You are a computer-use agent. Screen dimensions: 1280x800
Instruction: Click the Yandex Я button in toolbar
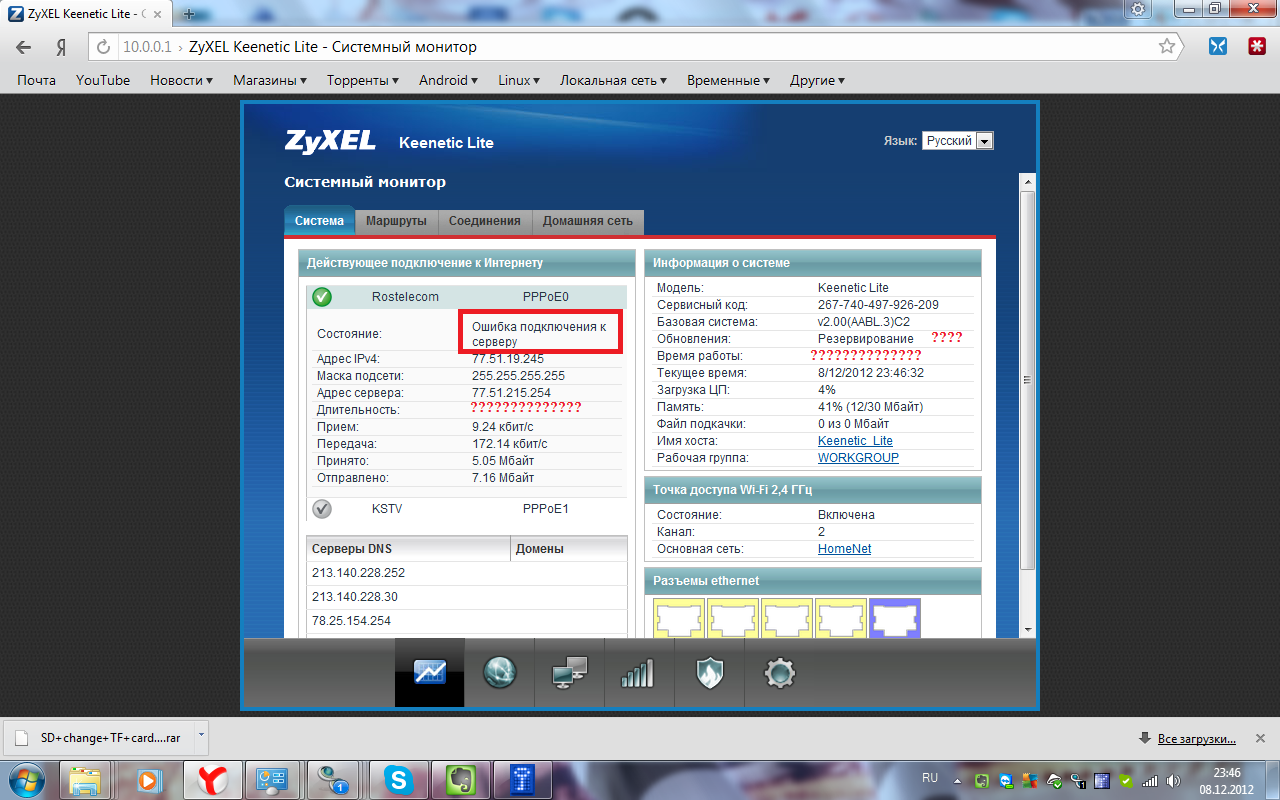click(x=61, y=47)
